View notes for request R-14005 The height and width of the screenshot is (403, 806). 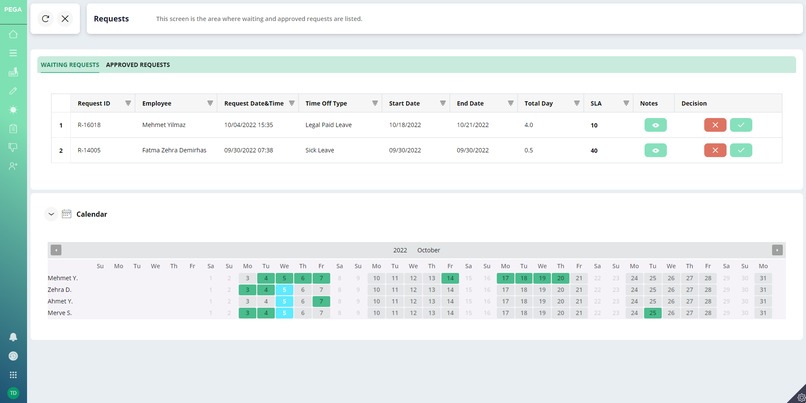coord(655,150)
